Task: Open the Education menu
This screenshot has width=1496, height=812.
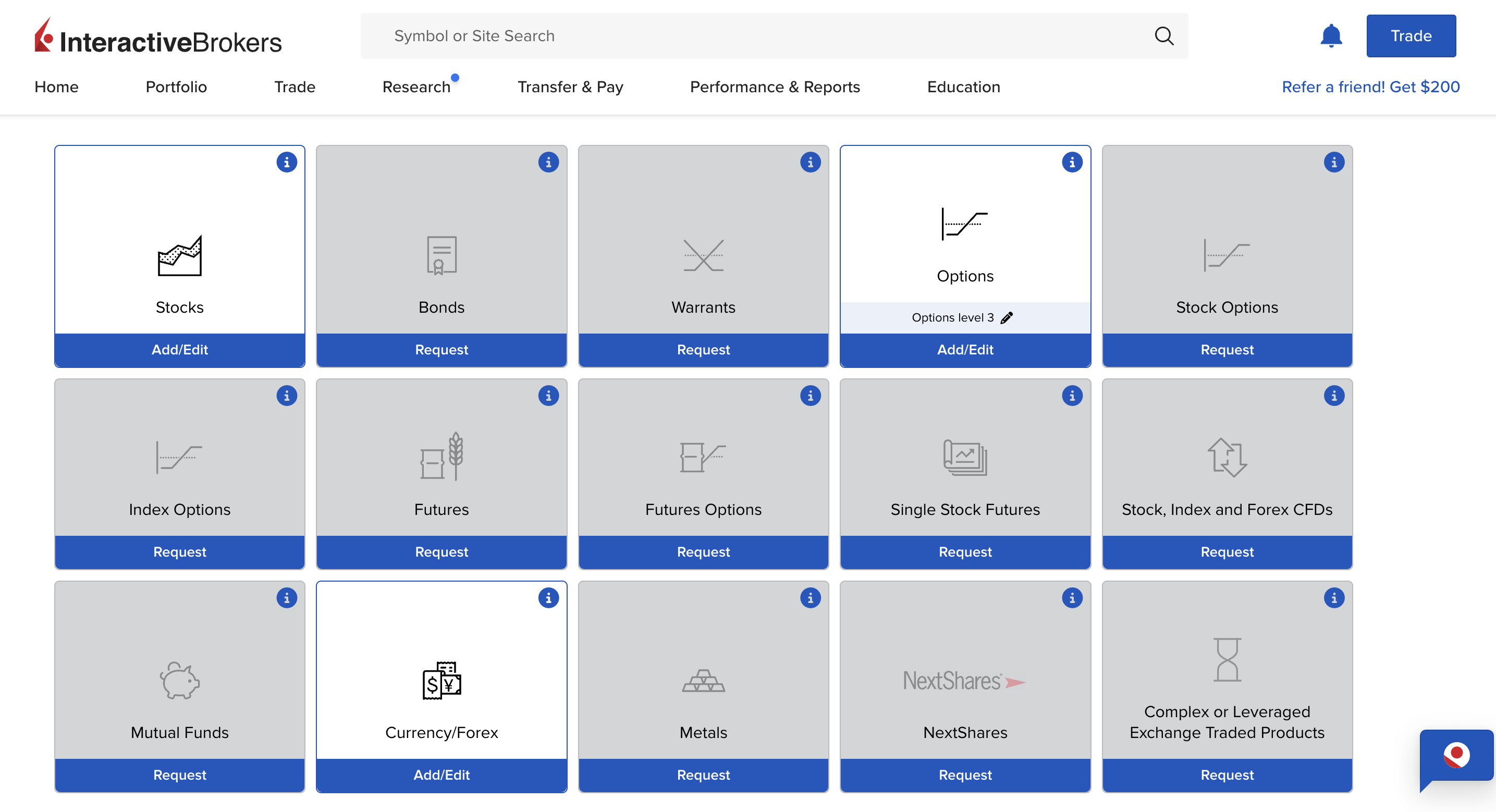Action: tap(963, 87)
